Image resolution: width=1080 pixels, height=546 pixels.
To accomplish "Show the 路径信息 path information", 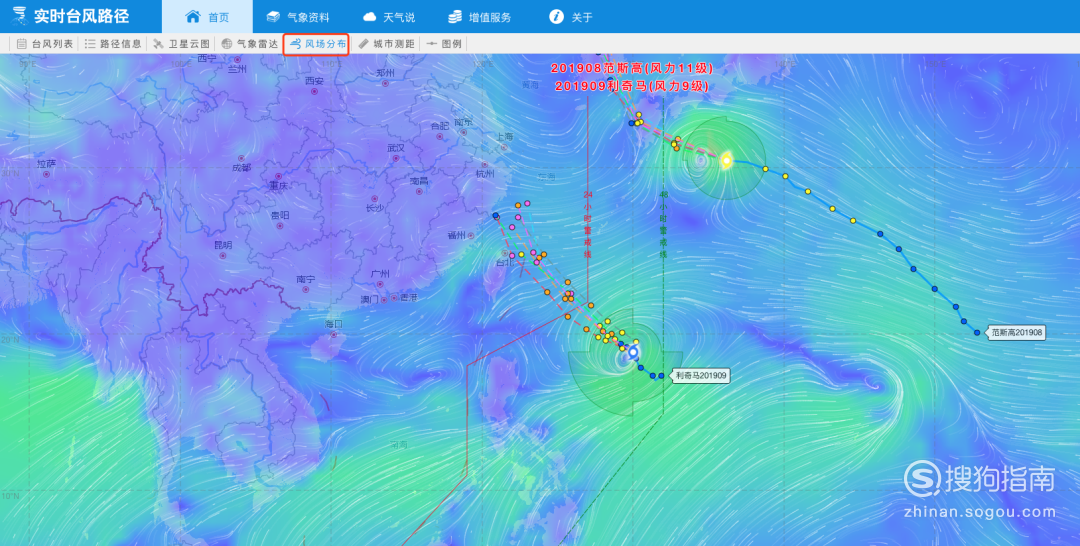I will (x=112, y=43).
